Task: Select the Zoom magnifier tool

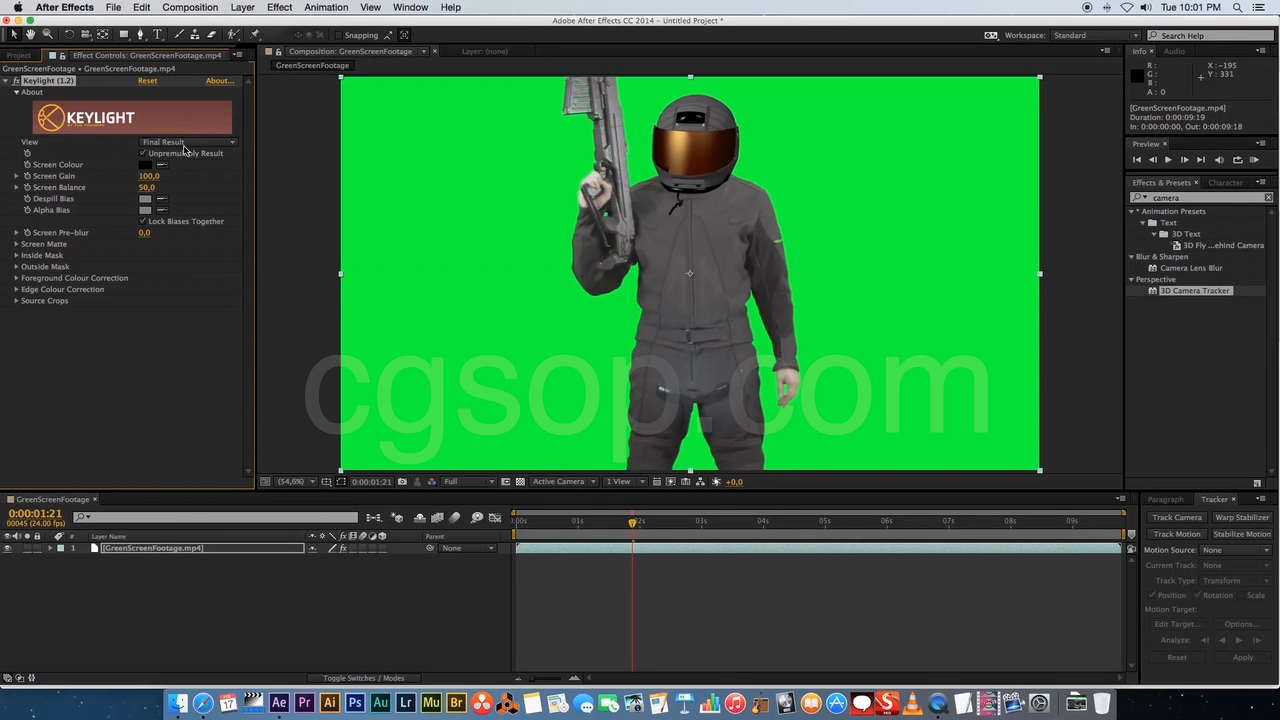Action: click(47, 35)
